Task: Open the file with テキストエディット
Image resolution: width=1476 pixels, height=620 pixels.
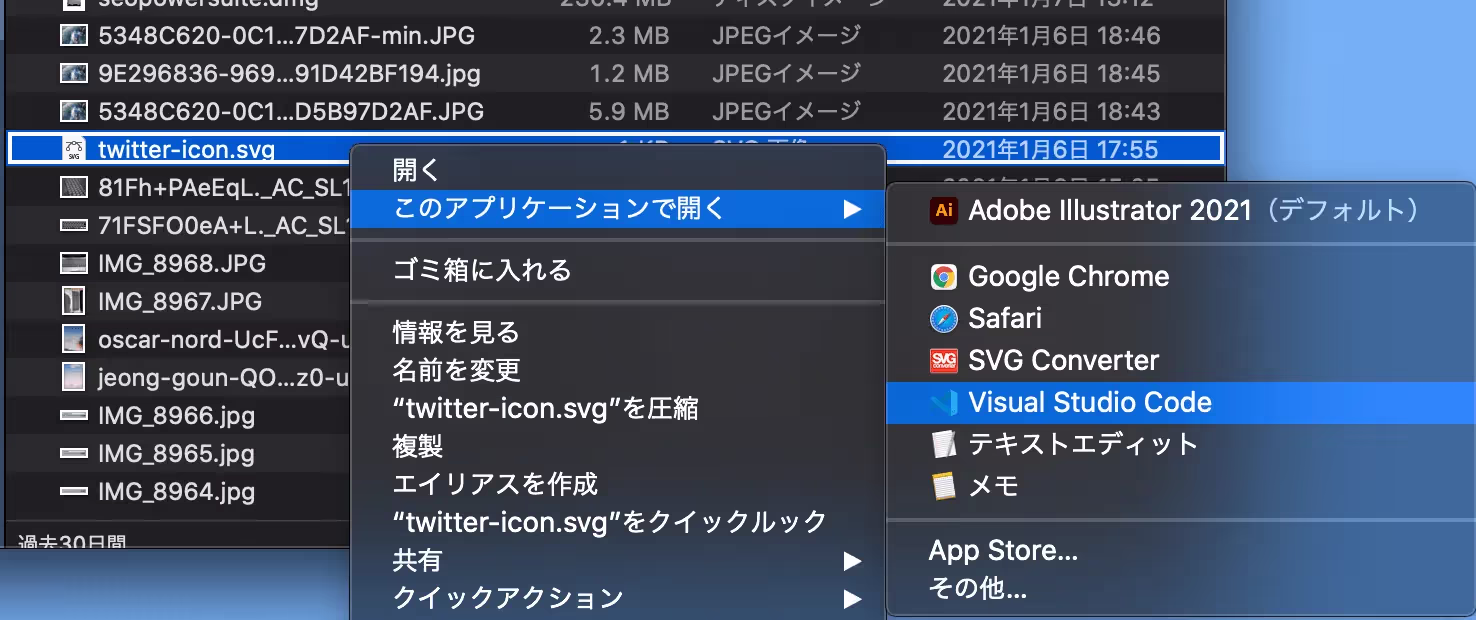Action: pos(1180,444)
